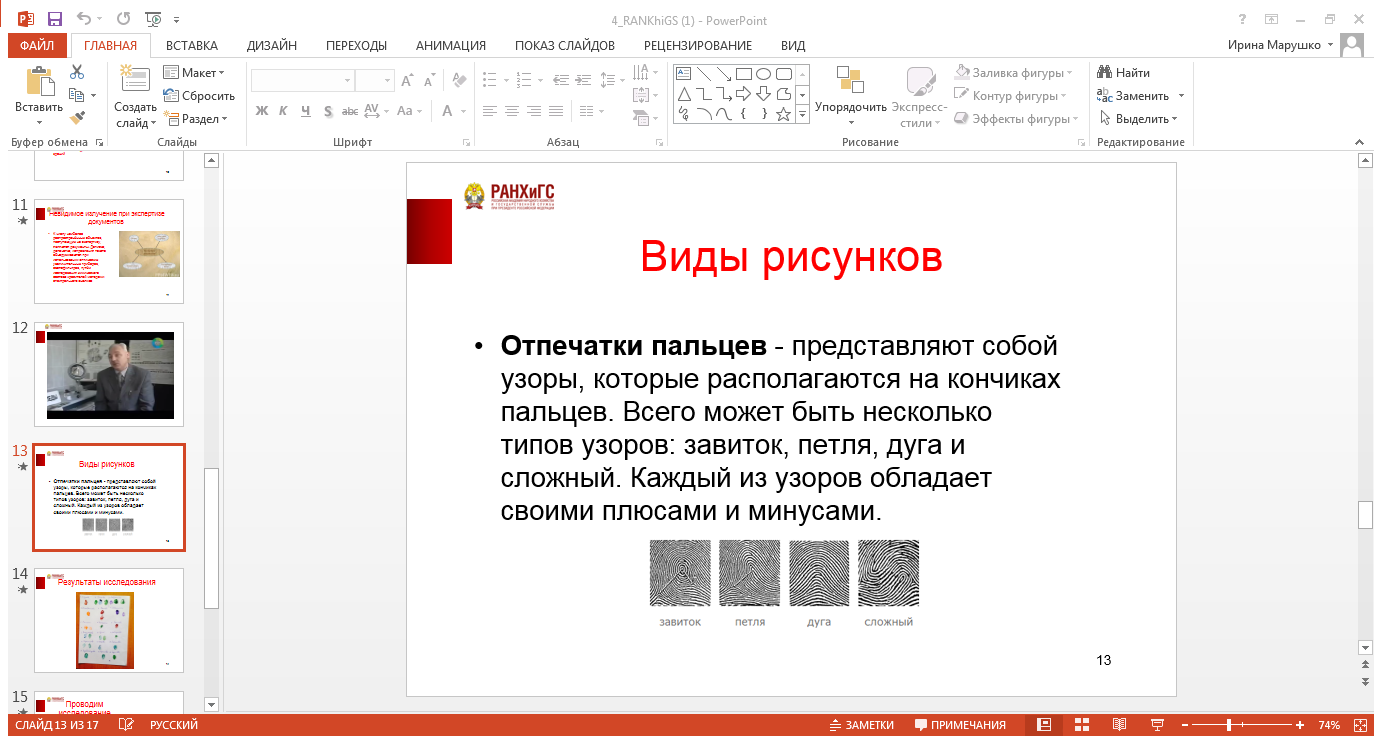Switch to the АНИМАЦИЯ tab
This screenshot has width=1382, height=744.
[x=451, y=45]
